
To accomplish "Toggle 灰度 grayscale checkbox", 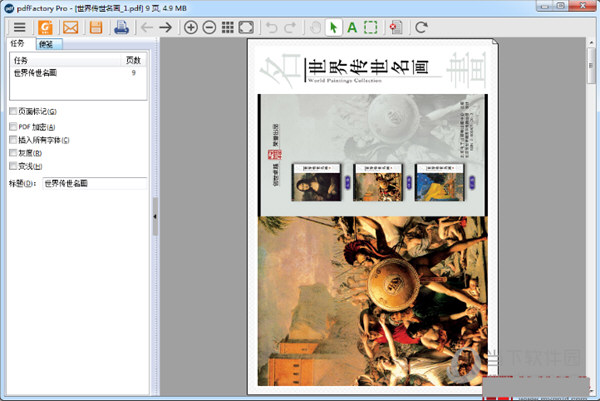I will (12, 153).
